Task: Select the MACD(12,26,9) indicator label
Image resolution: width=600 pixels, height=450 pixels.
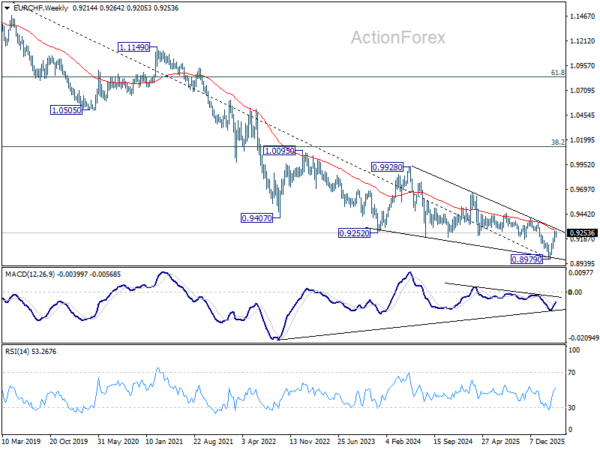Action: click(30, 274)
